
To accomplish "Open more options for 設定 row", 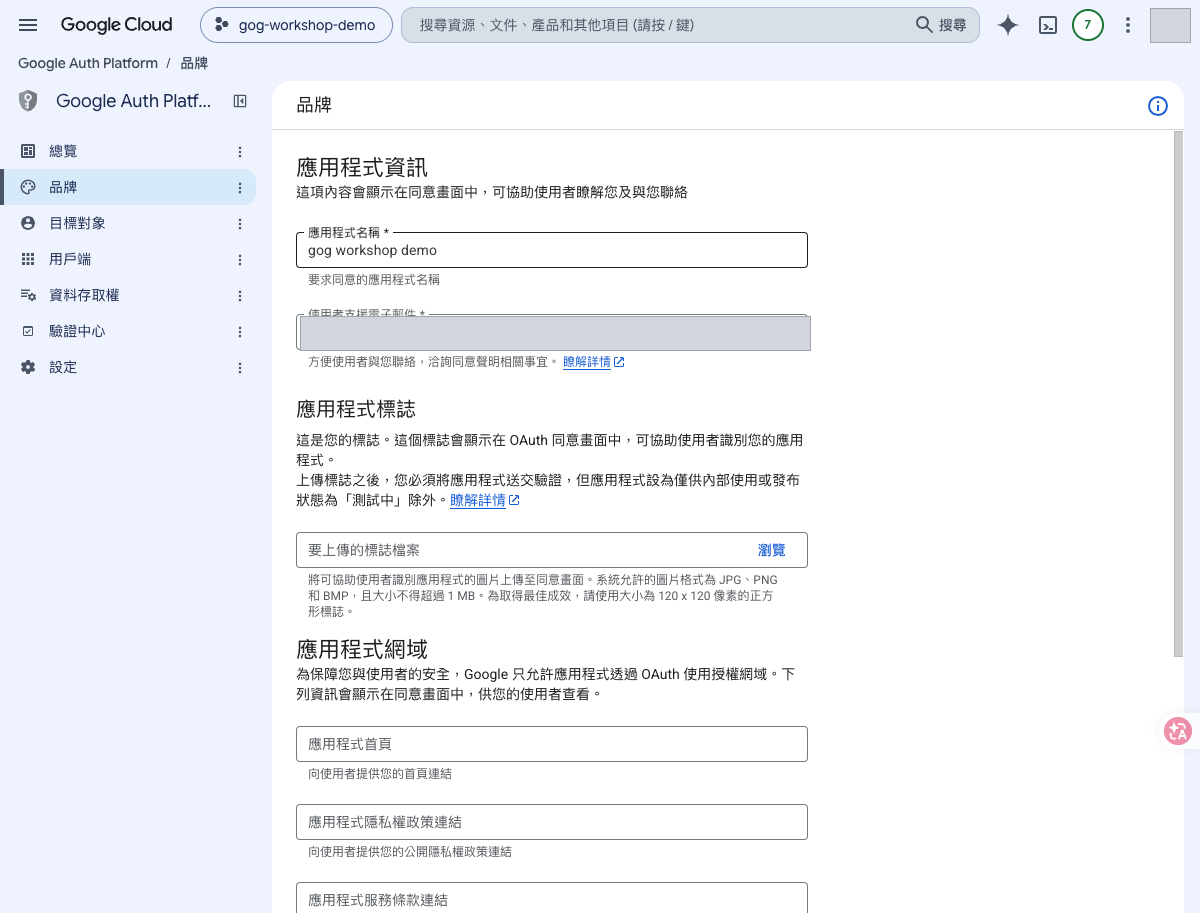I will (x=240, y=367).
